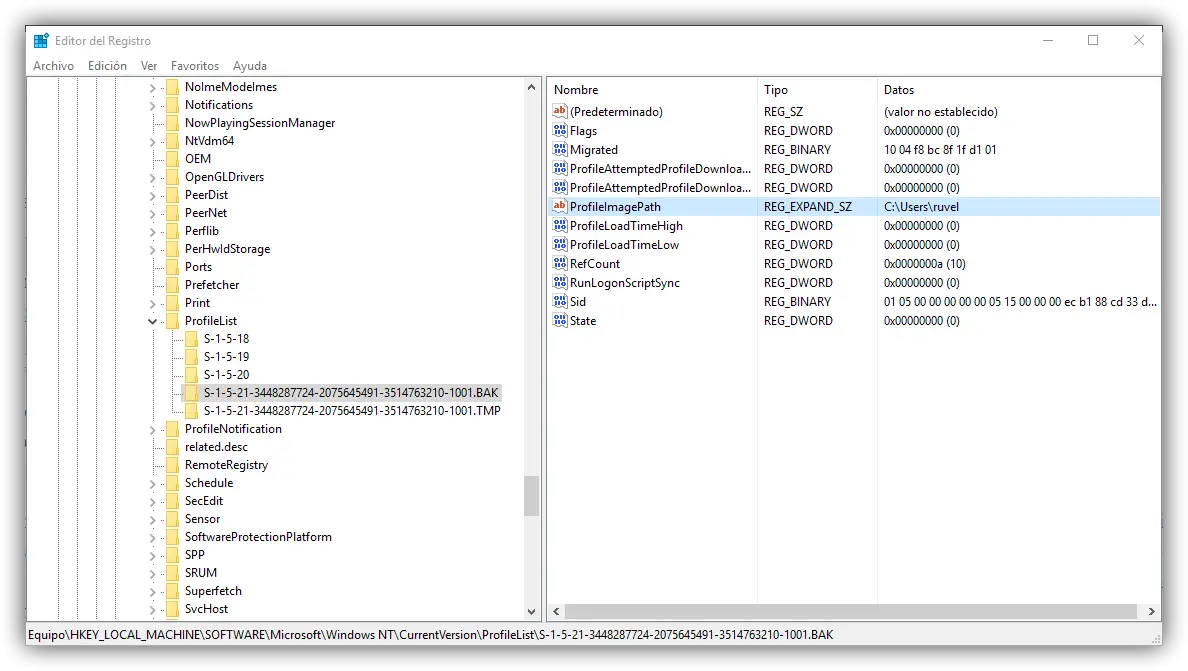Screen dimensions: 1188x671
Task: Expand the PeerDist key
Action: (x=152, y=195)
